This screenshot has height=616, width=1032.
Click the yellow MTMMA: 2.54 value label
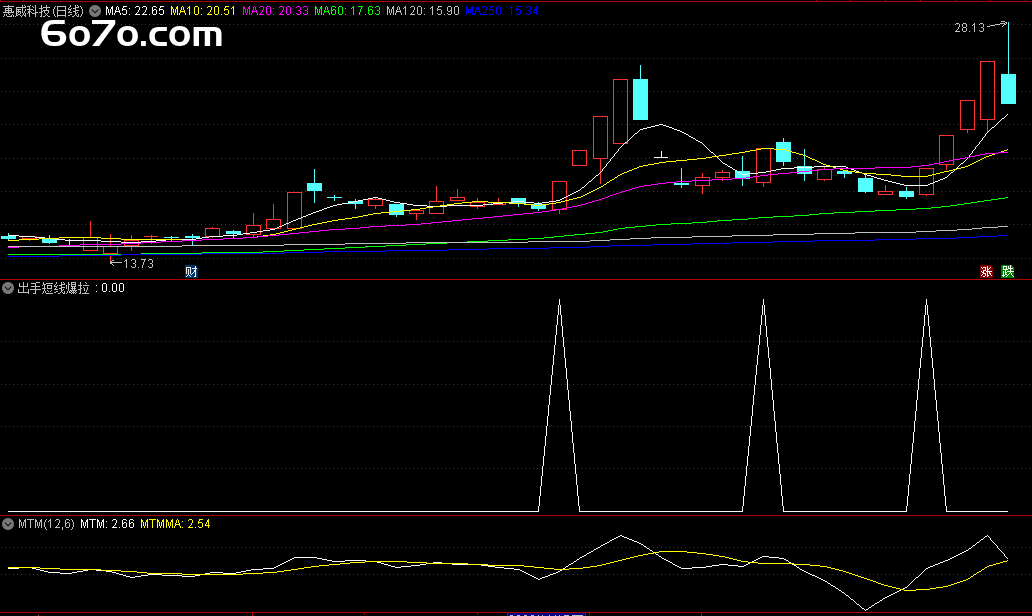pos(175,523)
